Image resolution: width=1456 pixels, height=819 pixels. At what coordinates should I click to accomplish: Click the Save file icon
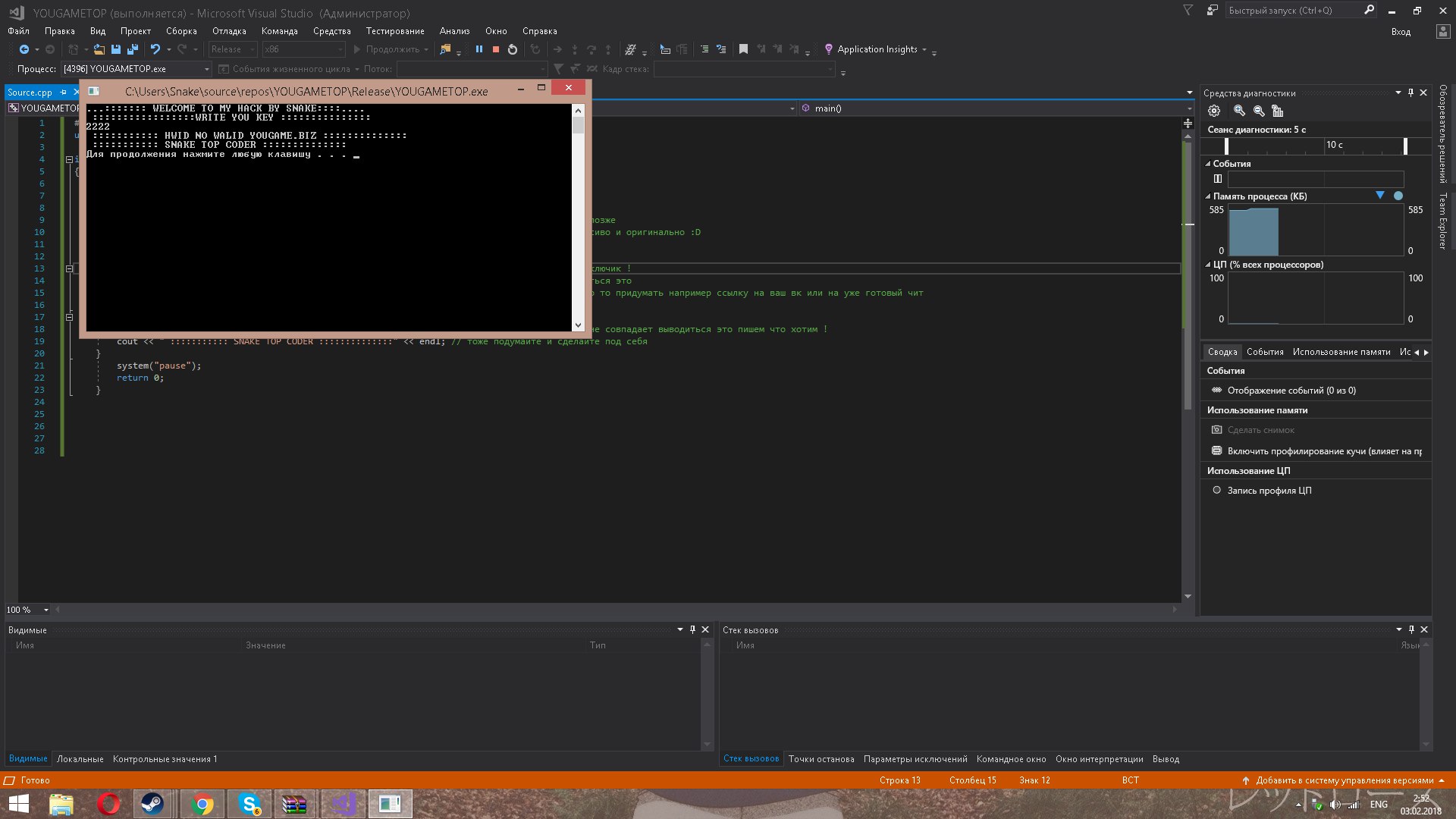pos(116,49)
